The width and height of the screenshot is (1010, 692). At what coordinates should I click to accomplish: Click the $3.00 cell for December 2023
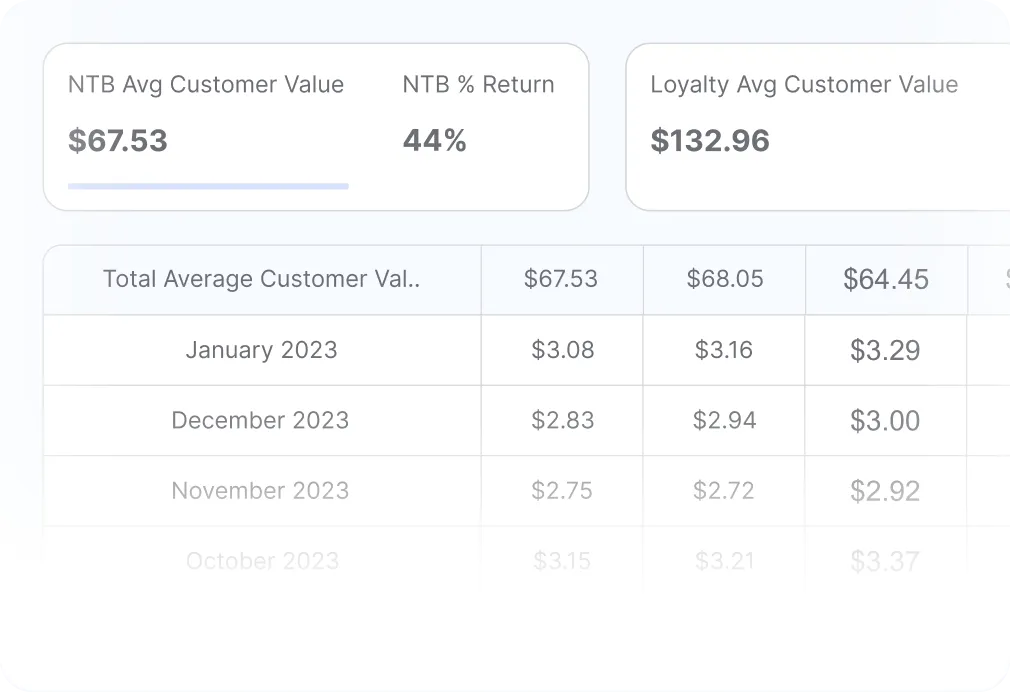pyautogui.click(x=885, y=420)
